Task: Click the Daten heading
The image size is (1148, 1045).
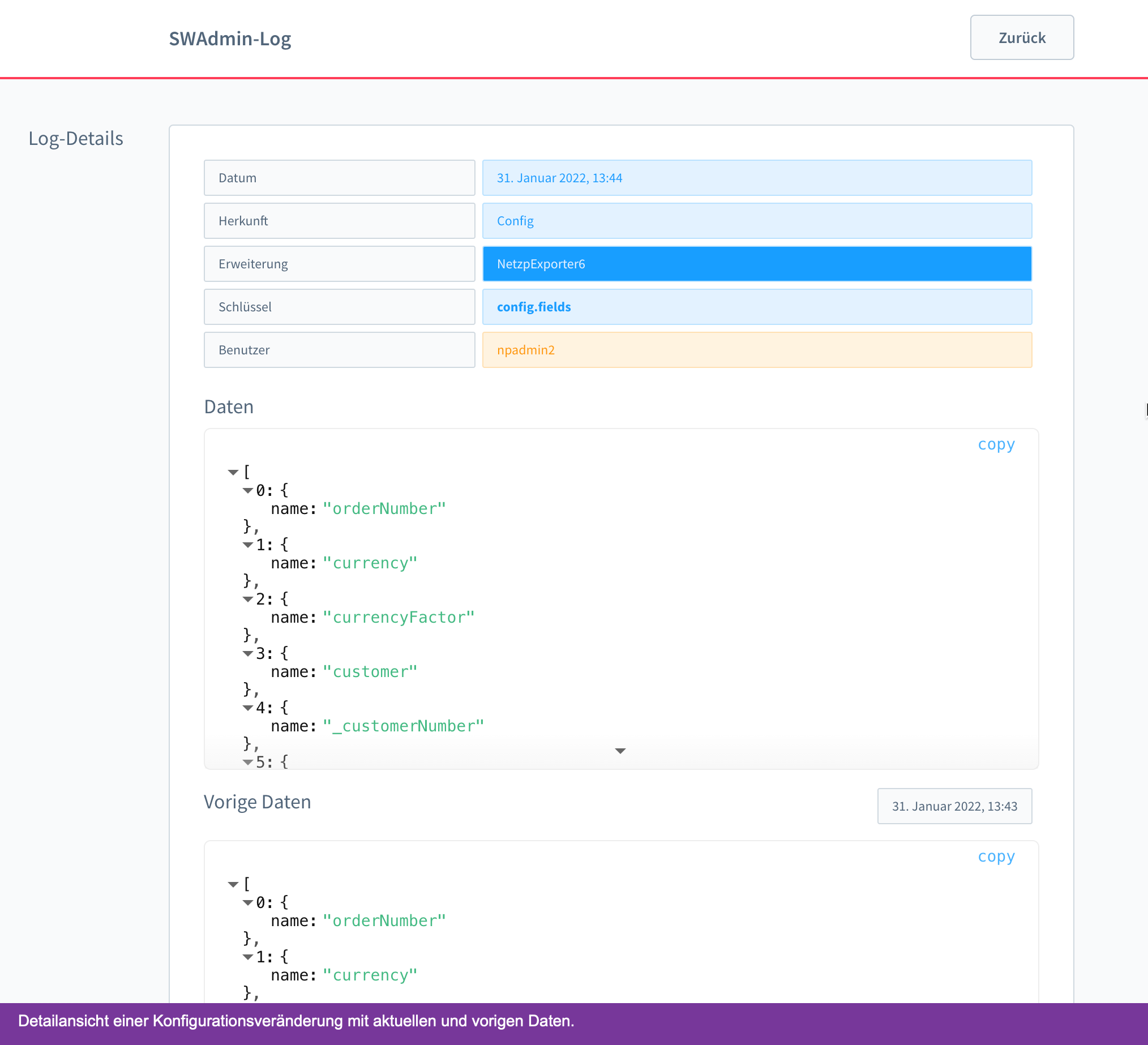Action: [x=229, y=406]
